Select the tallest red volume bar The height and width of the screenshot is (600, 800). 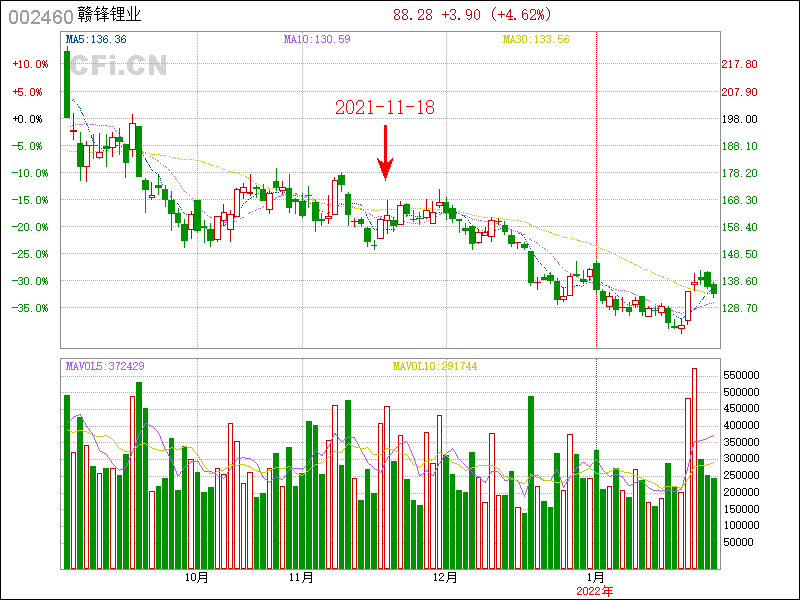click(x=695, y=469)
